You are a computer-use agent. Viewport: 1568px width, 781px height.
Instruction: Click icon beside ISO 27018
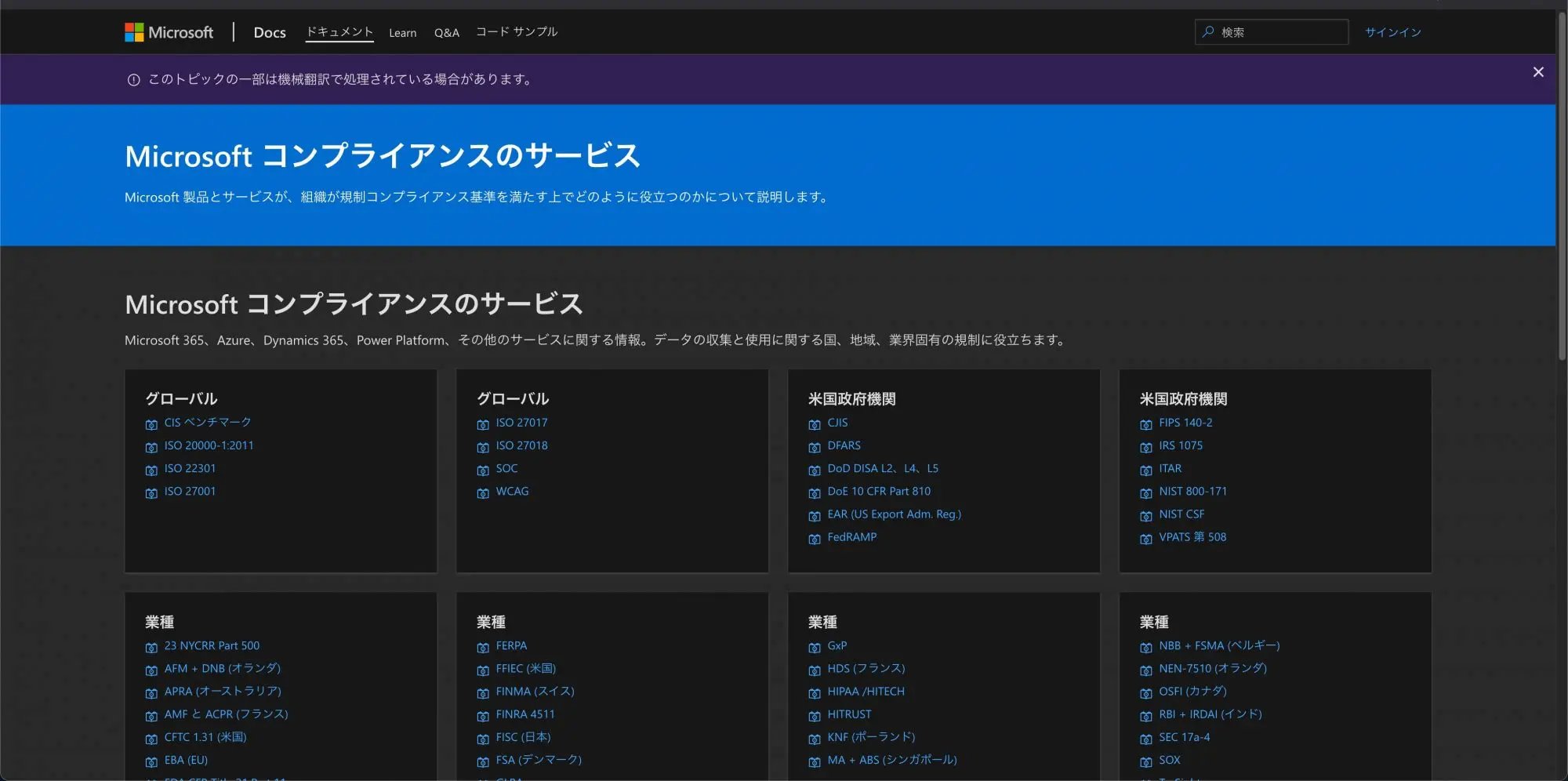(x=483, y=447)
